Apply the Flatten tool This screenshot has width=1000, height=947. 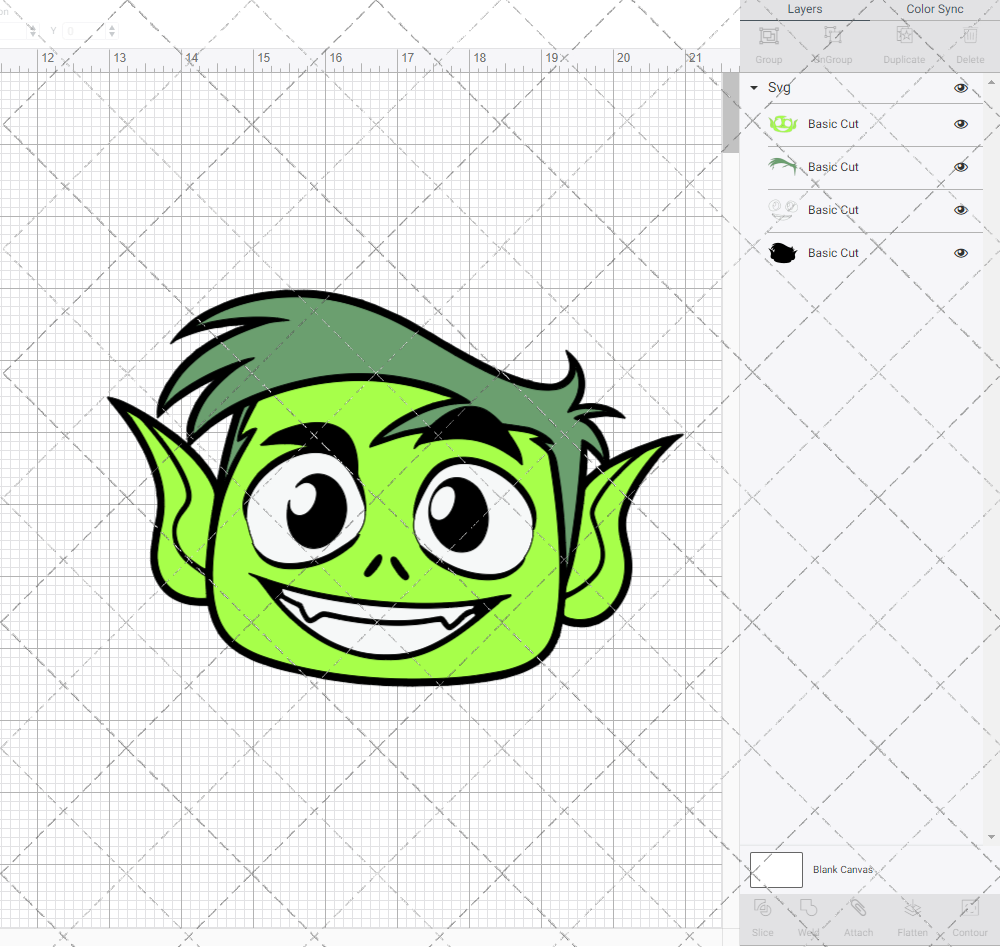point(912,916)
